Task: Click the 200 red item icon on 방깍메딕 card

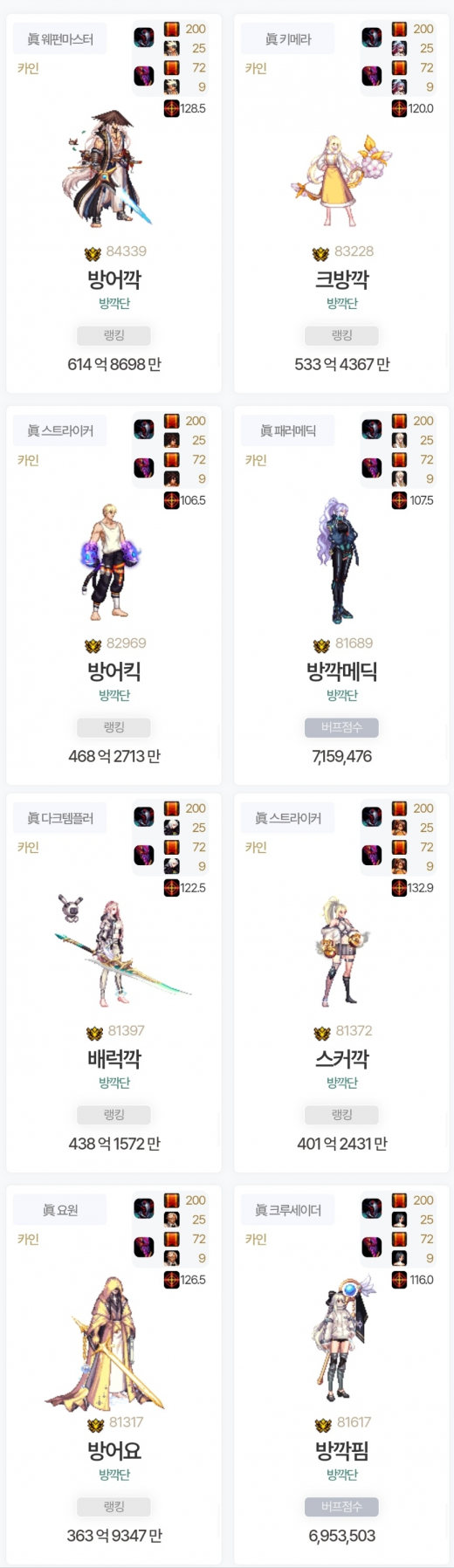Action: point(399,421)
